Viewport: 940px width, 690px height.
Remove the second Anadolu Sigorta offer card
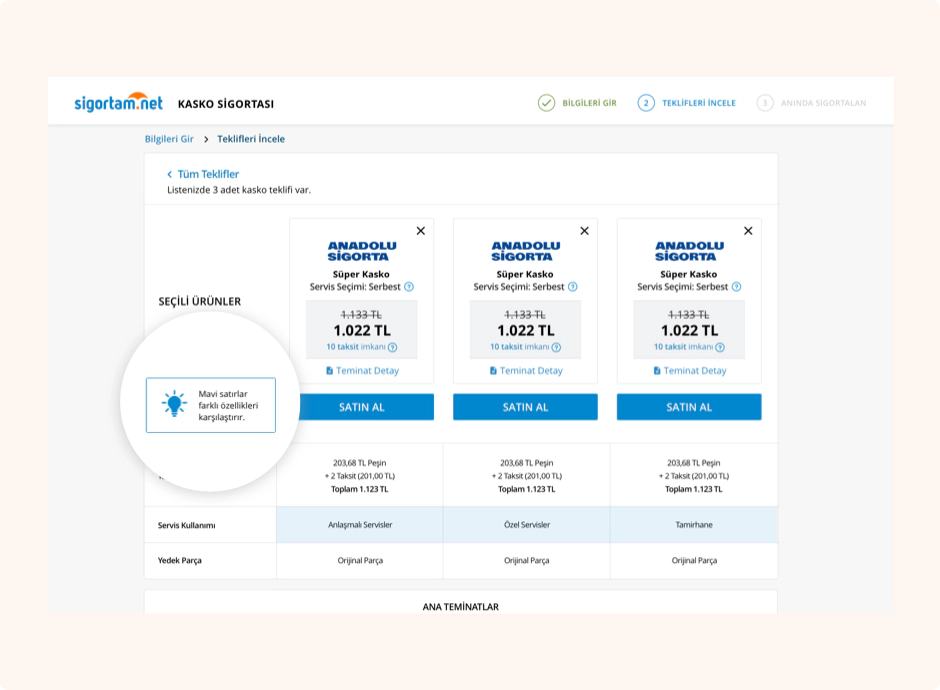(585, 231)
